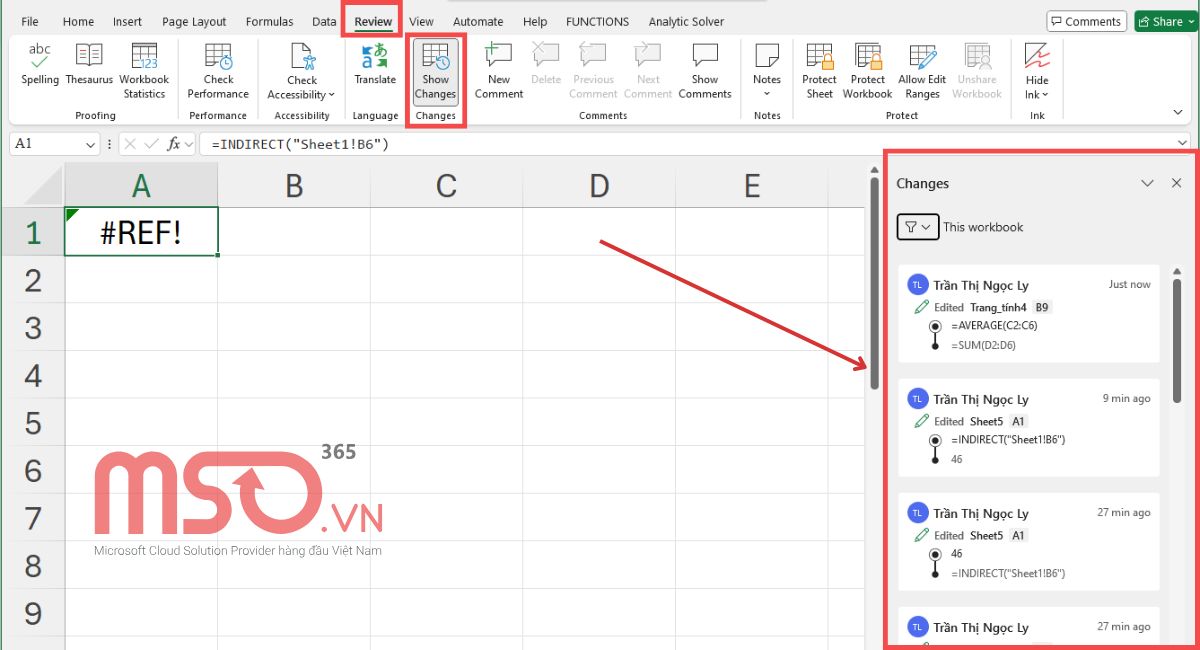Screen dimensions: 1200x650
Task: Cancel the formula entry
Action: click(132, 144)
